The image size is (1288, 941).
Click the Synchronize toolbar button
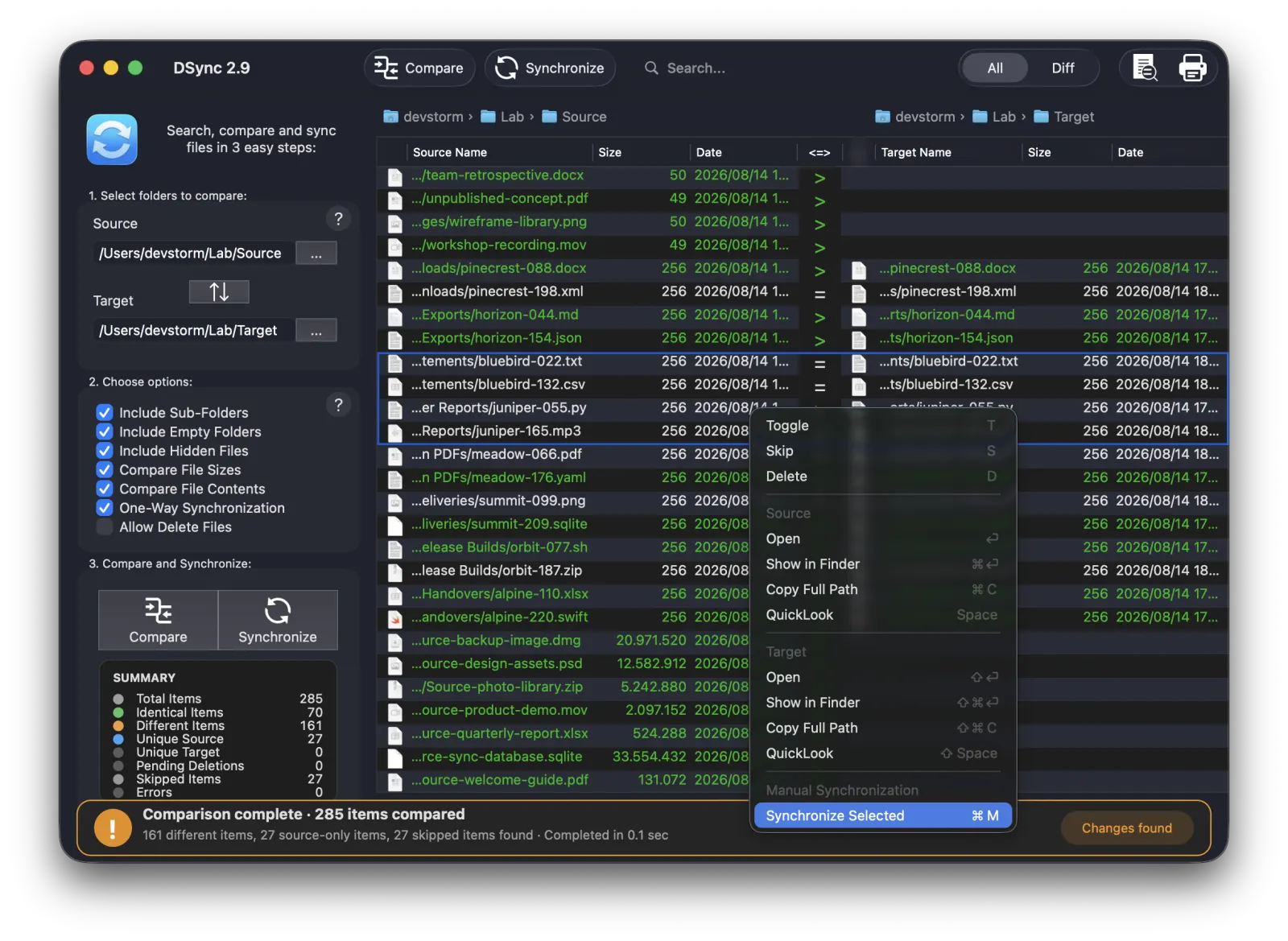(550, 68)
